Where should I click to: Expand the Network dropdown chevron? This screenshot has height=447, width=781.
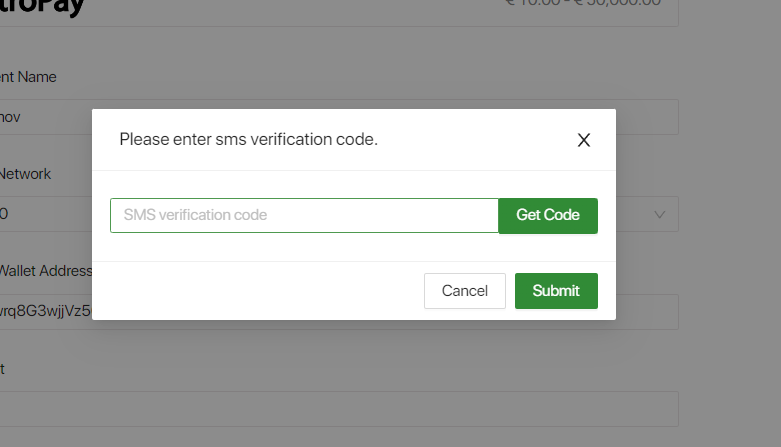click(660, 214)
